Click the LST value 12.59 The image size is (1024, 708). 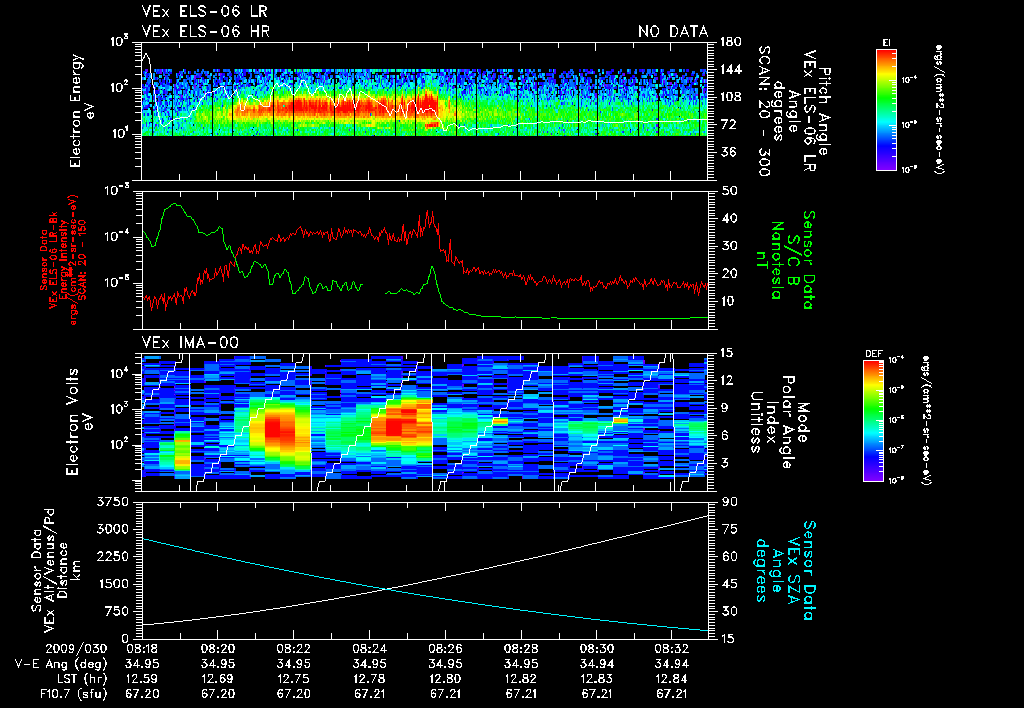(142, 679)
